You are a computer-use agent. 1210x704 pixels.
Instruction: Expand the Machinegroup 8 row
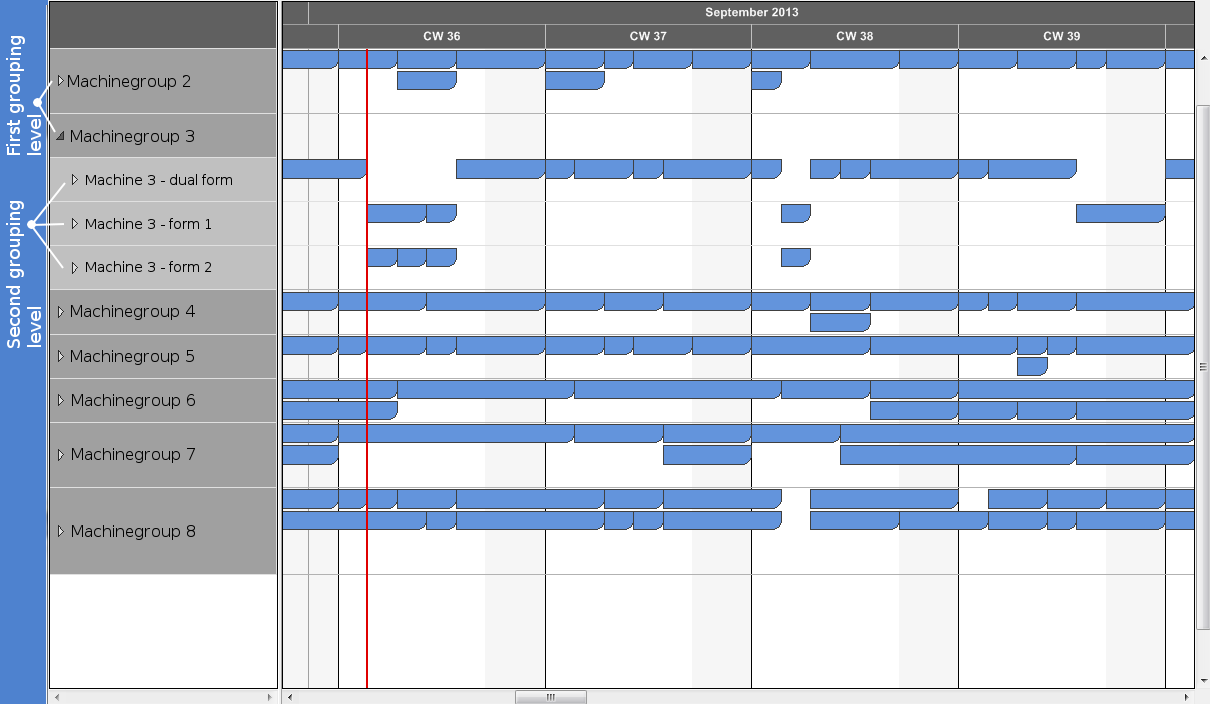60,531
